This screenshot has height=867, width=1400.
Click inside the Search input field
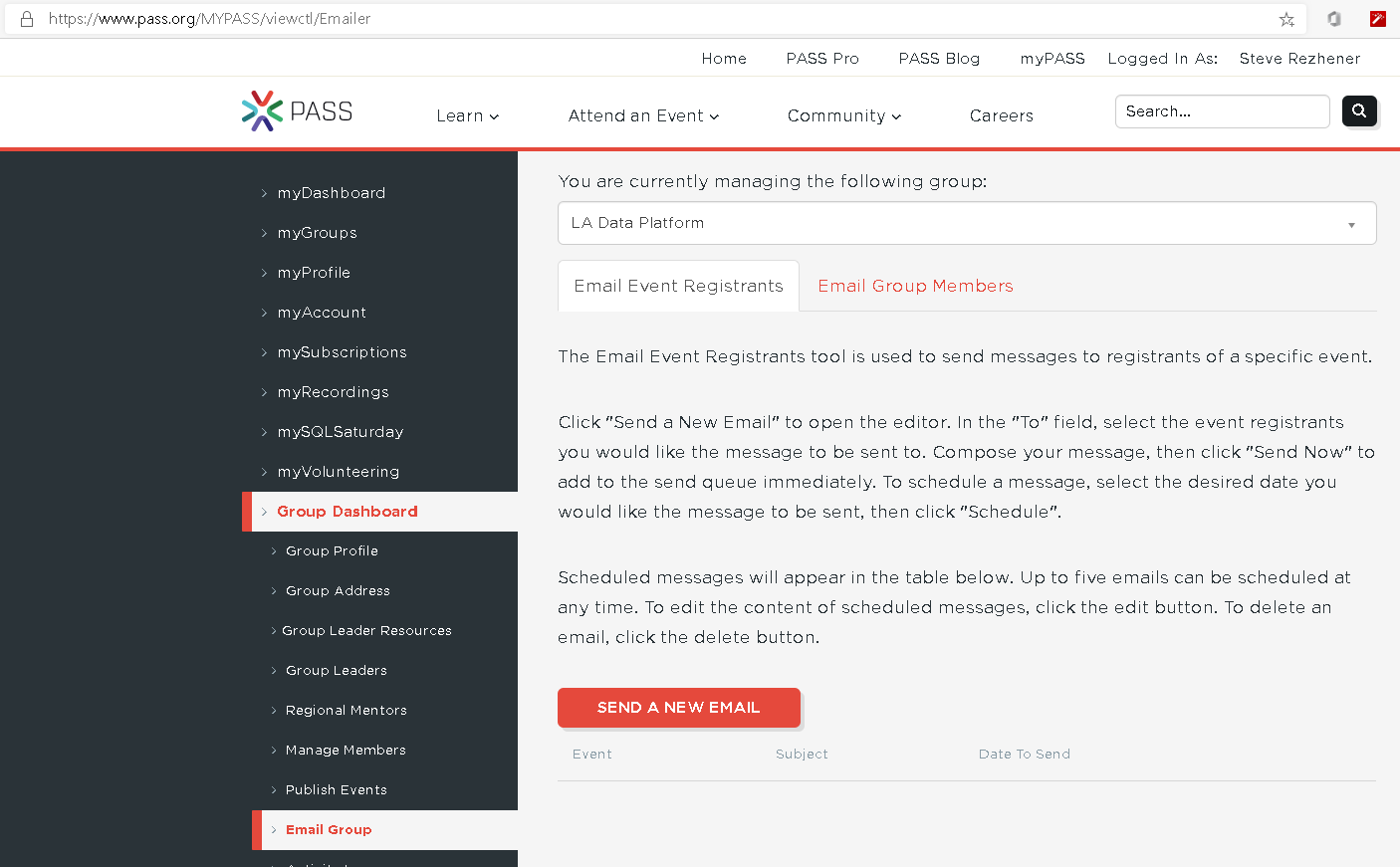coord(1222,110)
